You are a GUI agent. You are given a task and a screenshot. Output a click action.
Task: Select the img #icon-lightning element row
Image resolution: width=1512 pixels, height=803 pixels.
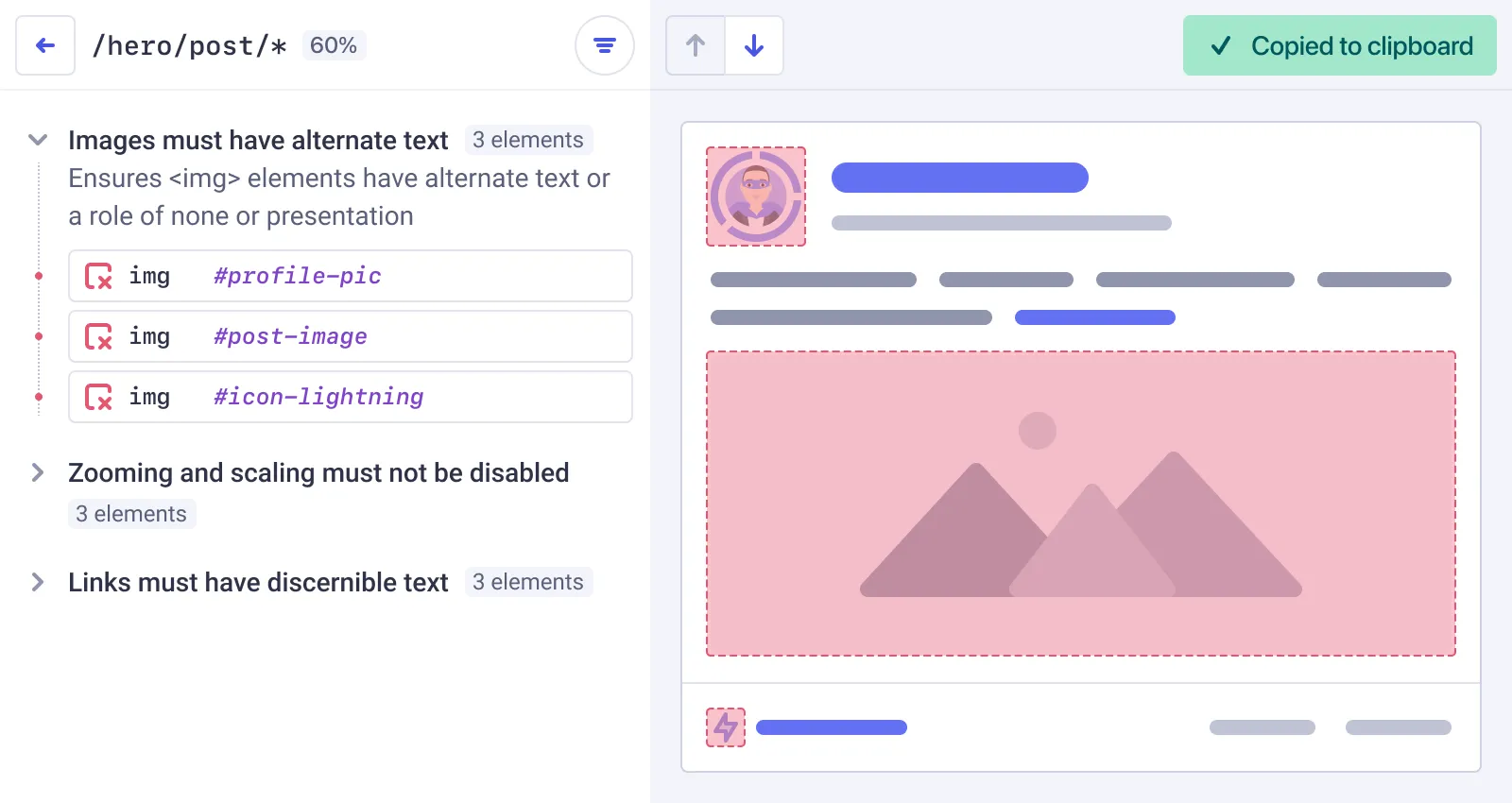pos(350,397)
